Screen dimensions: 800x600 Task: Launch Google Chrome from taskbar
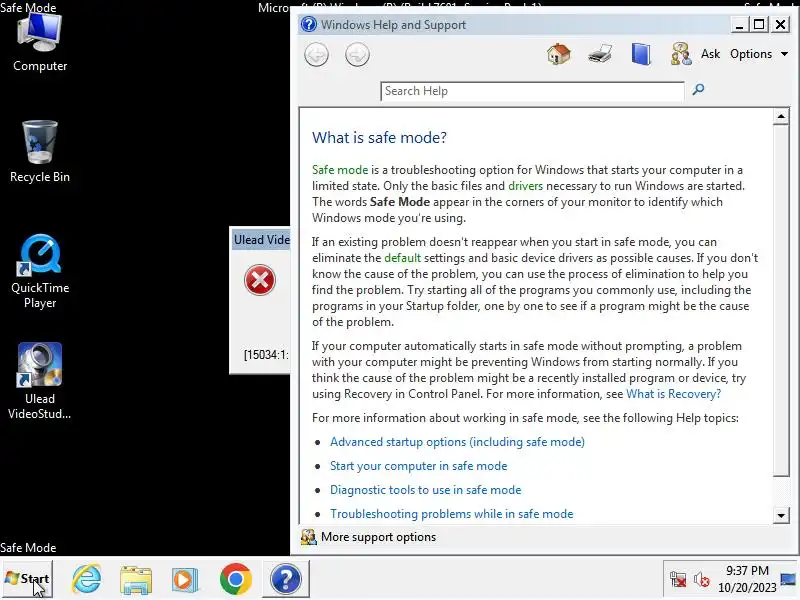[x=236, y=580]
